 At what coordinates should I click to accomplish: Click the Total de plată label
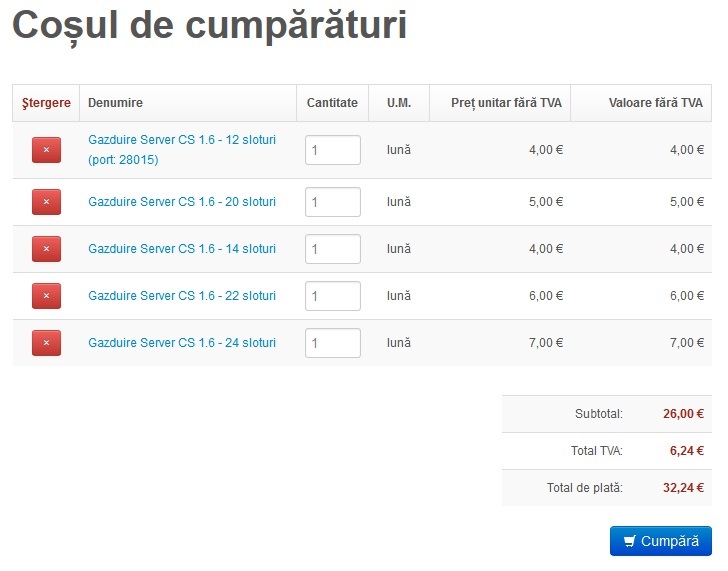point(585,488)
